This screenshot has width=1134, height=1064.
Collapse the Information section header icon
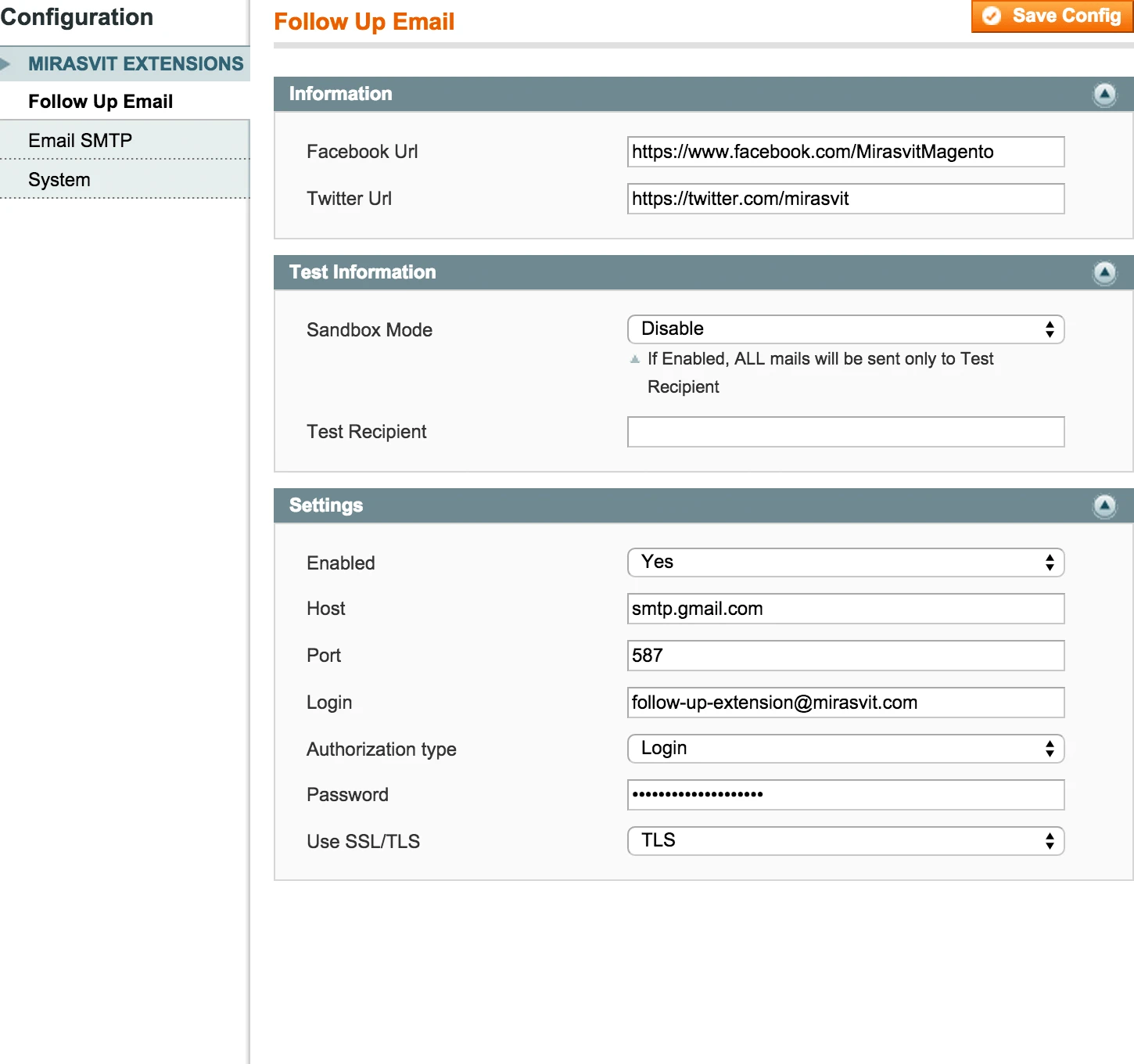(1104, 95)
